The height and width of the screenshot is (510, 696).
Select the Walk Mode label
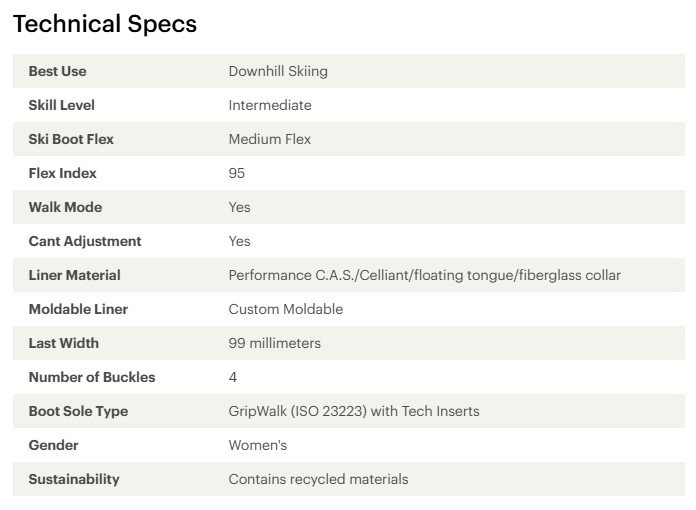click(x=65, y=207)
